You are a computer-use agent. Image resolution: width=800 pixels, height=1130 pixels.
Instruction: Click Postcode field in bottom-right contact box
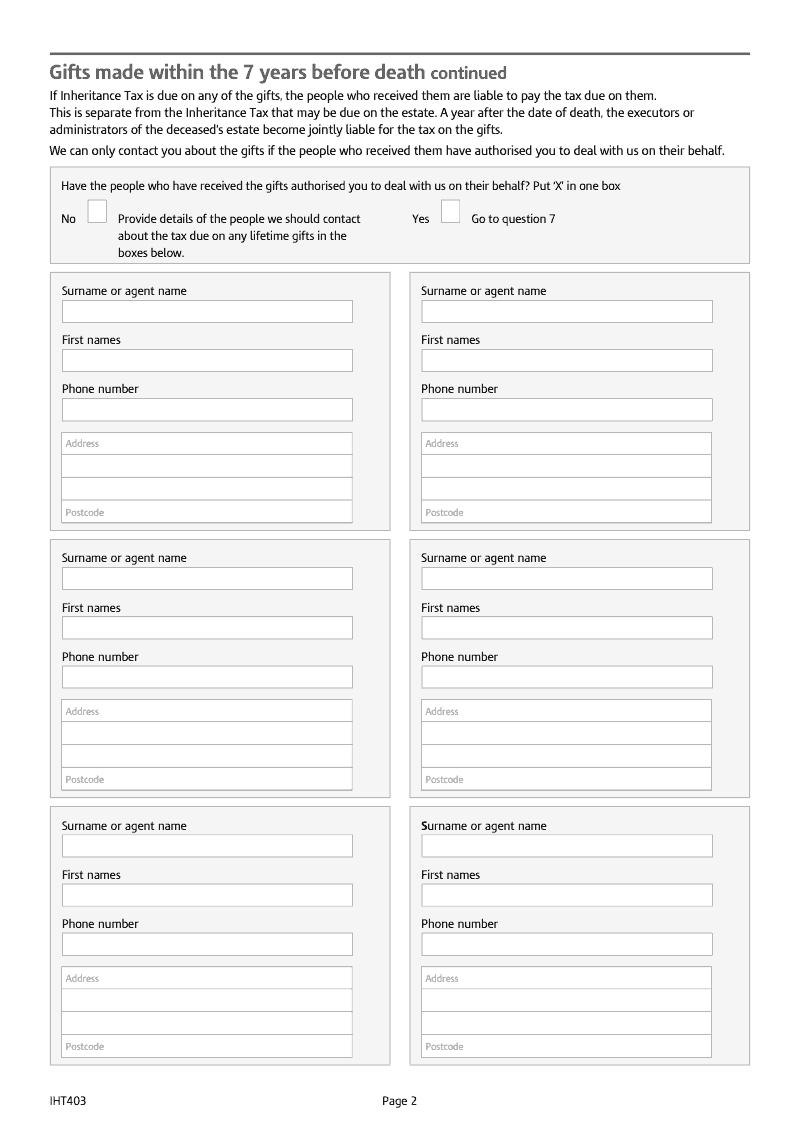(566, 1046)
